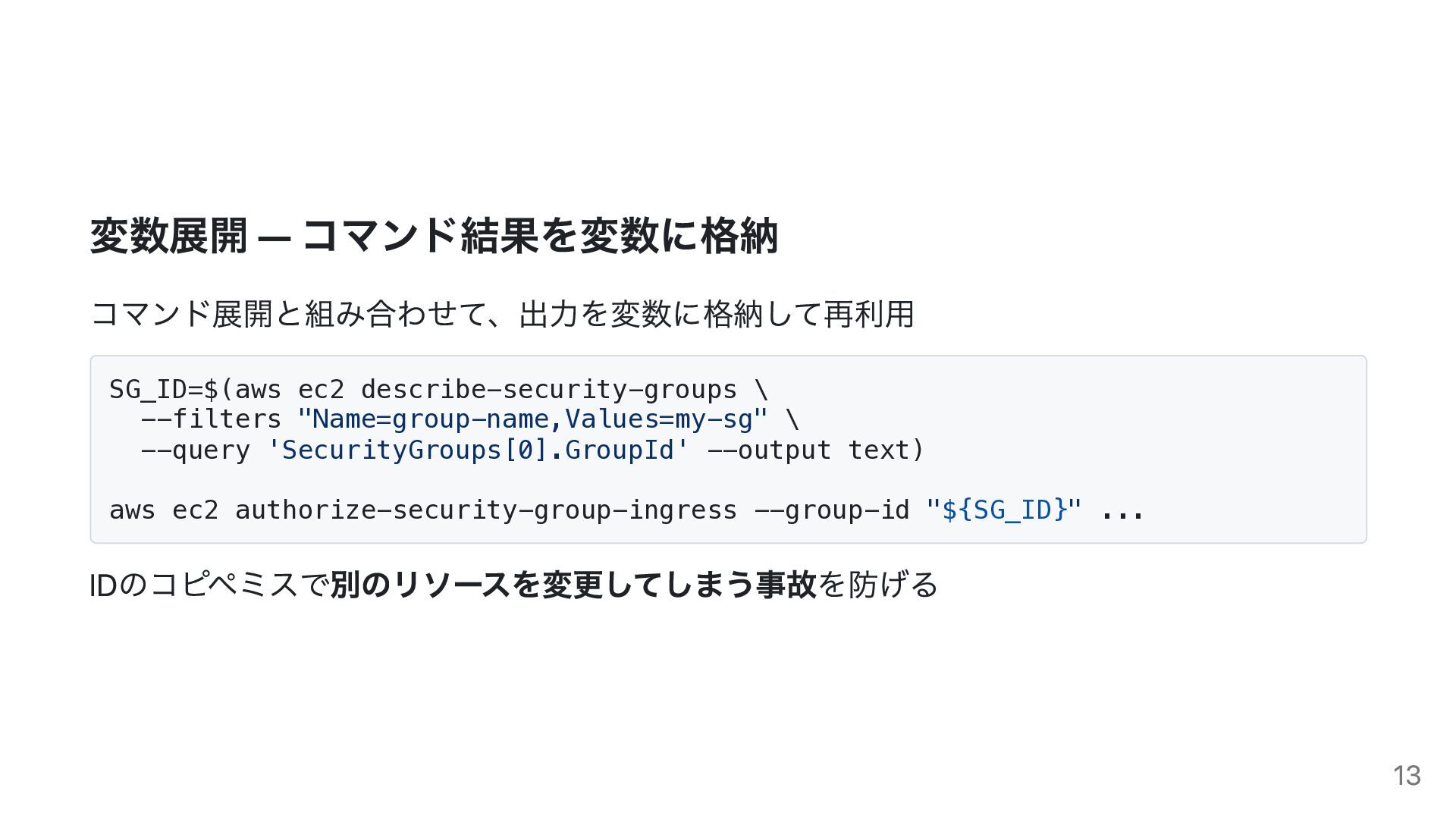Click the --query option in code
The height and width of the screenshot is (819, 1456).
pyautogui.click(x=195, y=450)
